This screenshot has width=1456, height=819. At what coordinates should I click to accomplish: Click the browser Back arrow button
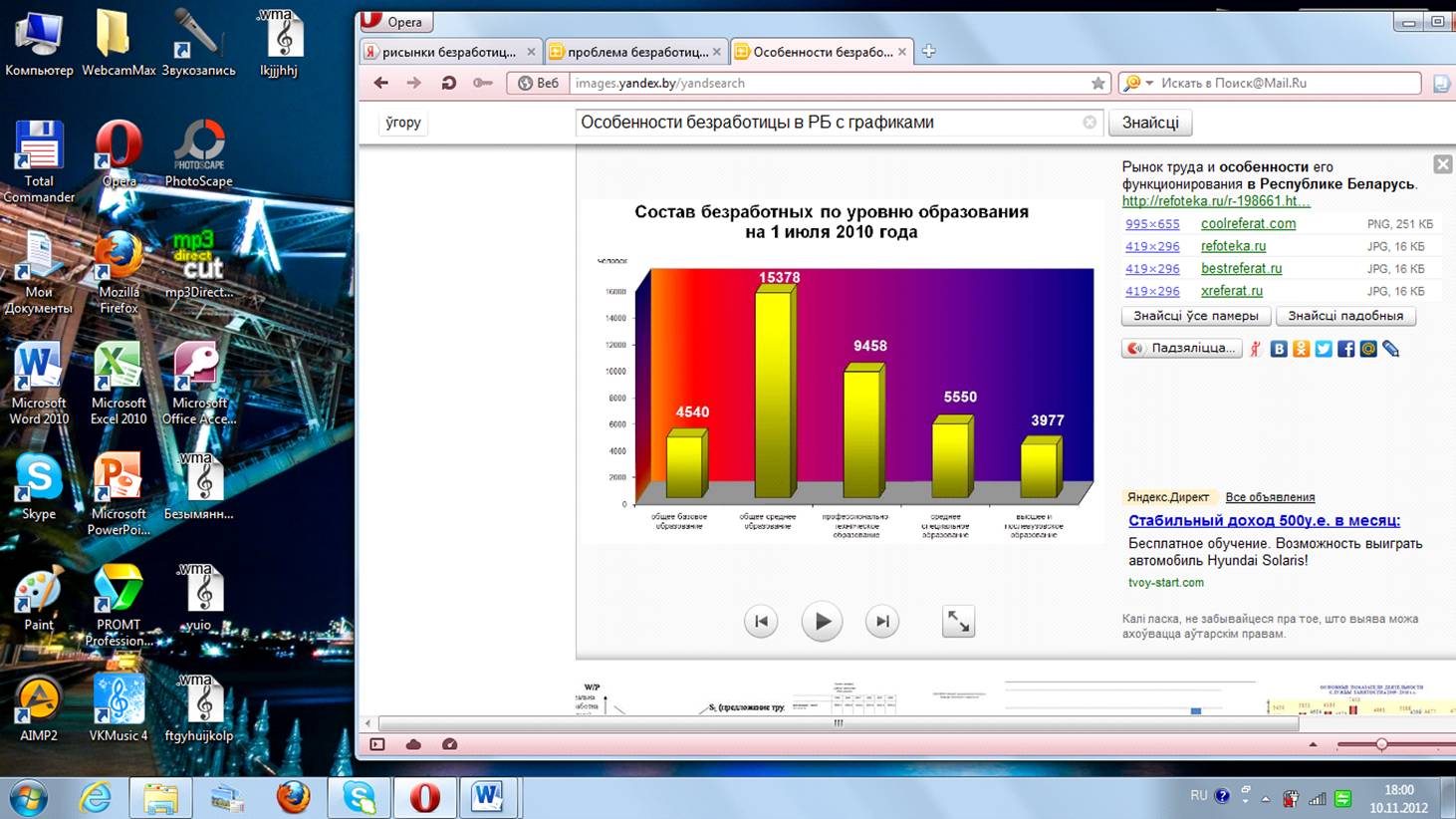(380, 83)
